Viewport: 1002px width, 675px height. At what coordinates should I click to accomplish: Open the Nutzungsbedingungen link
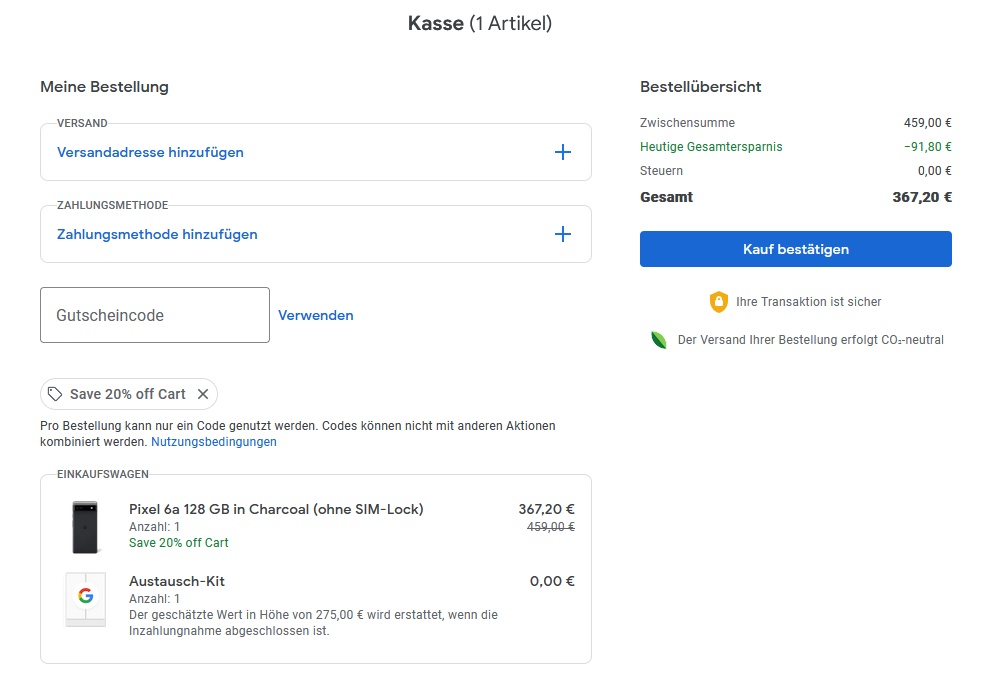click(x=214, y=441)
